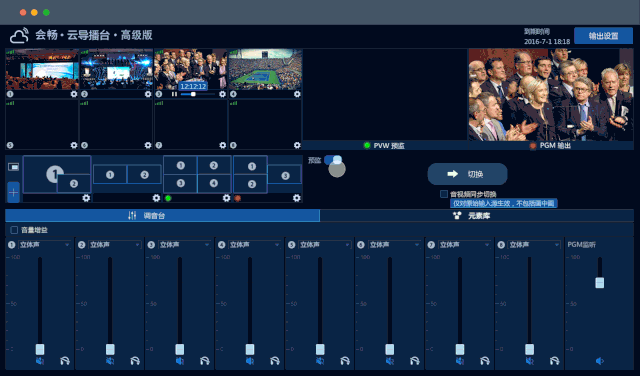Viewport: 640px width, 376px height.
Task: Adjust playback progress bar on source 3
Action: pos(198,94)
